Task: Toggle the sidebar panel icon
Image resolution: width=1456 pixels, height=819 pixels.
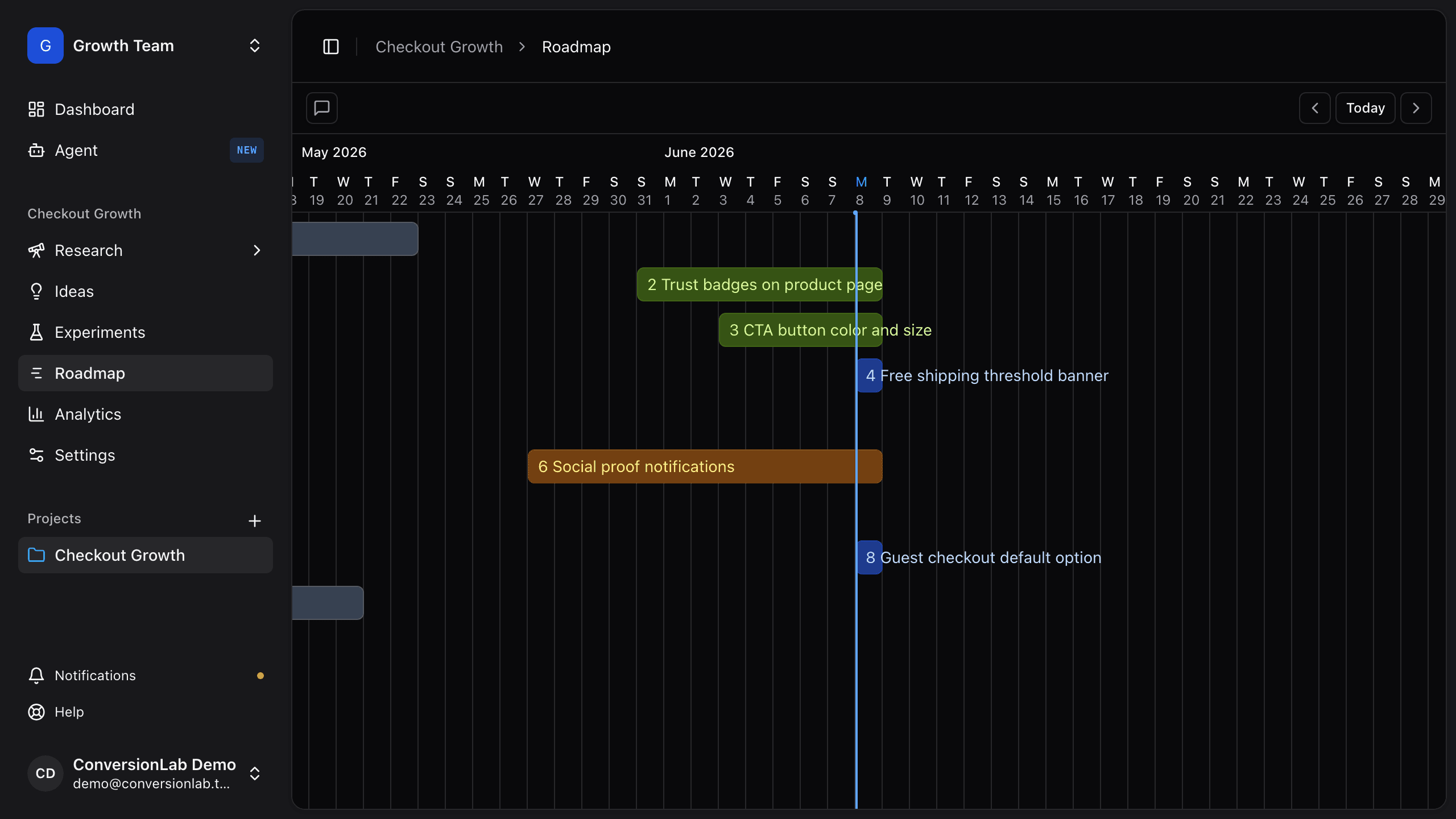Action: 331,47
